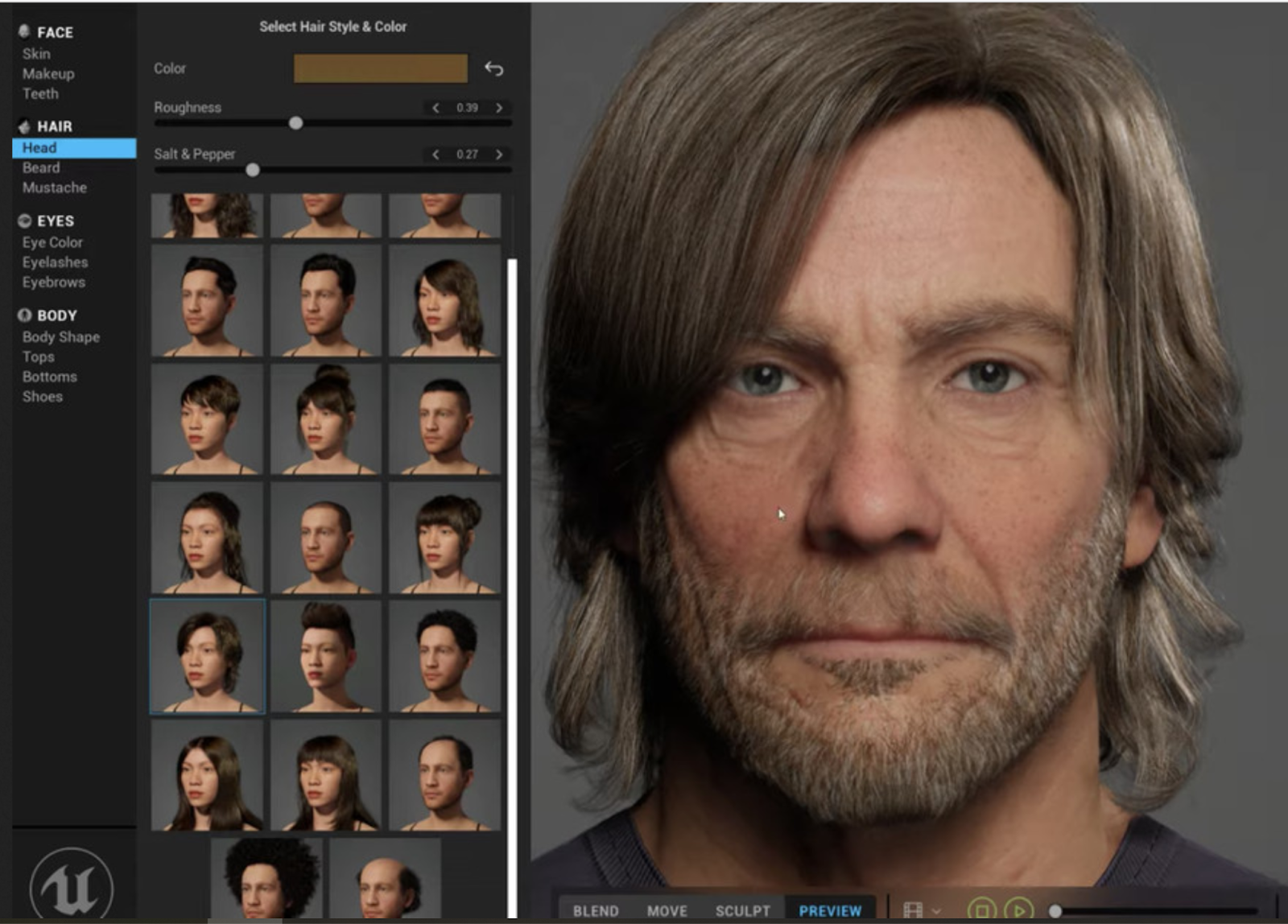
Task: Select the Head hair category
Action: point(74,148)
